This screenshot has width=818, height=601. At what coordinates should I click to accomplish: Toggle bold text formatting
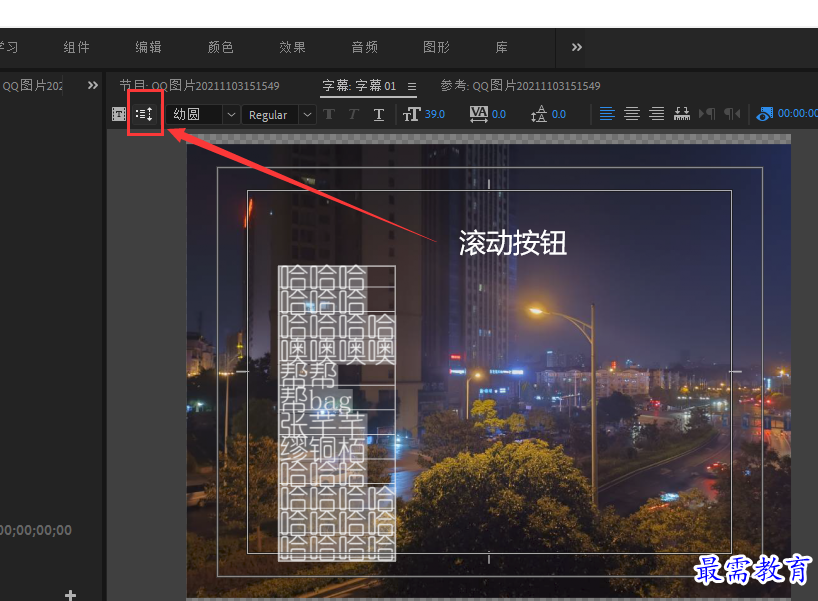click(x=329, y=114)
